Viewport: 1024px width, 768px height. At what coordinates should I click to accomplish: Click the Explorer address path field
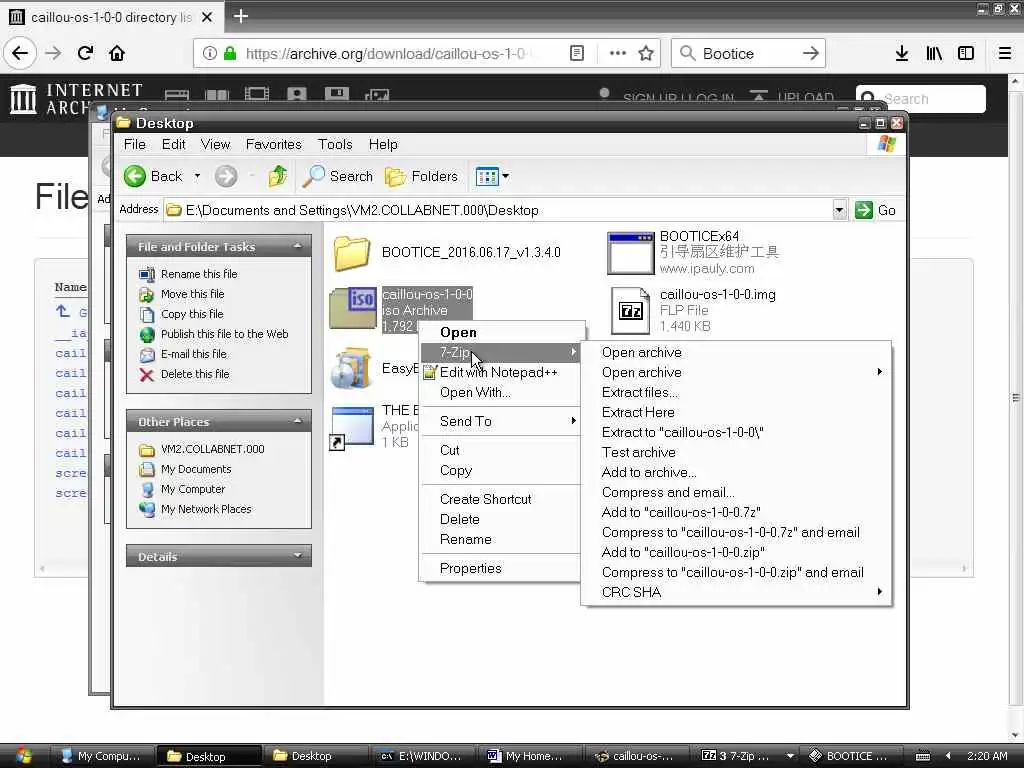click(505, 210)
